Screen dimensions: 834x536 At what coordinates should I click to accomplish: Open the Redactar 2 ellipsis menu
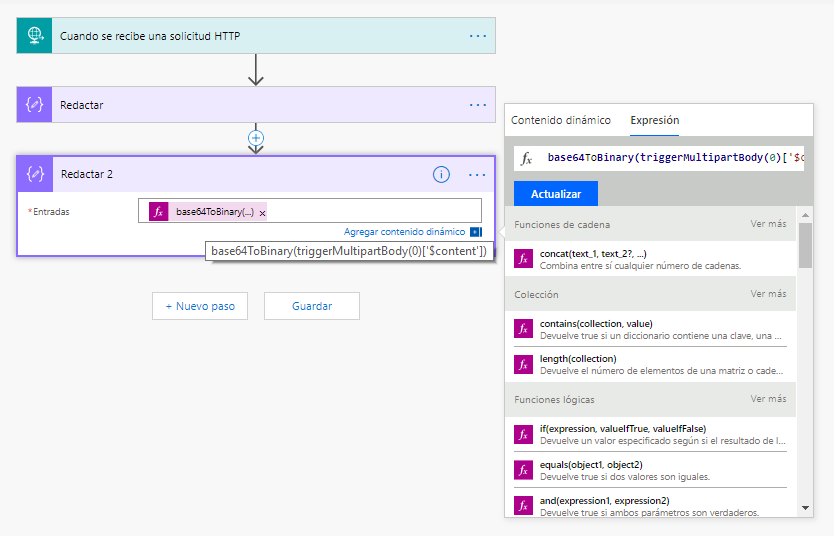pyautogui.click(x=477, y=174)
